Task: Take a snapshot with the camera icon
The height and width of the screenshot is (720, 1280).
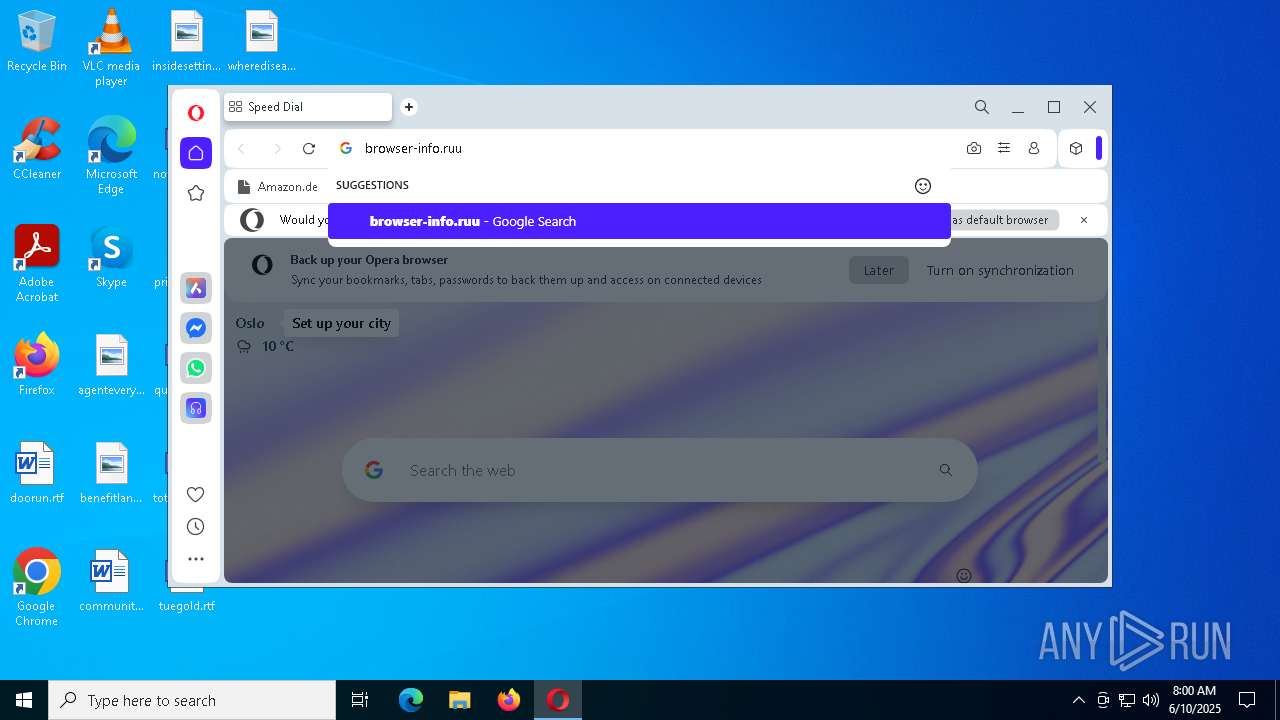Action: [x=974, y=148]
